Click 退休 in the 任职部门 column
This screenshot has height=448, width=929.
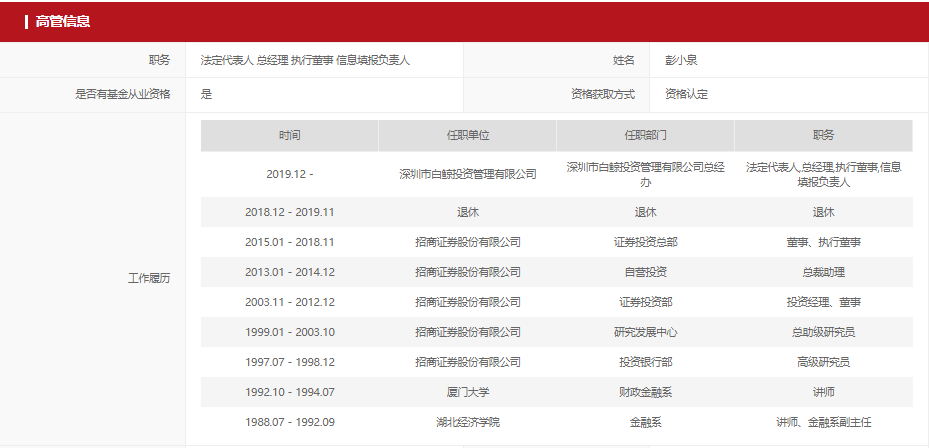pos(646,212)
